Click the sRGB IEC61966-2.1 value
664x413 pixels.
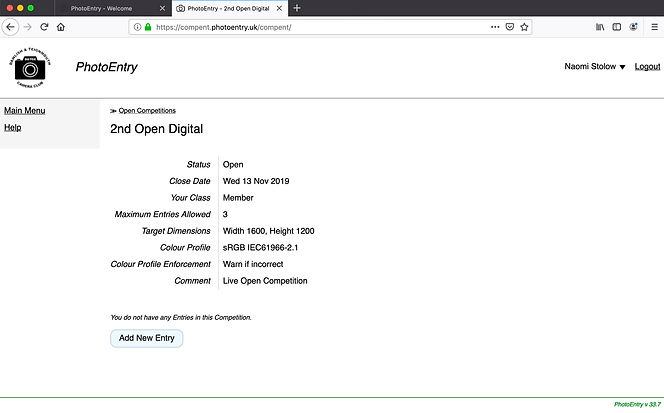(x=260, y=247)
